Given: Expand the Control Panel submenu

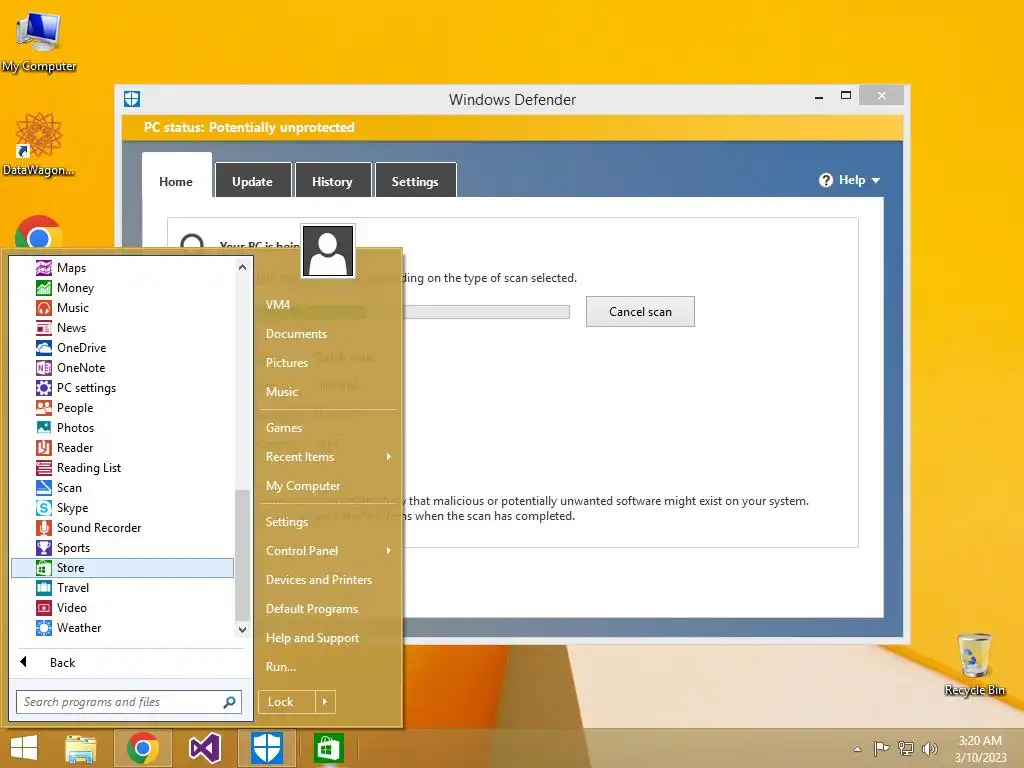Looking at the screenshot, I should click(x=389, y=551).
